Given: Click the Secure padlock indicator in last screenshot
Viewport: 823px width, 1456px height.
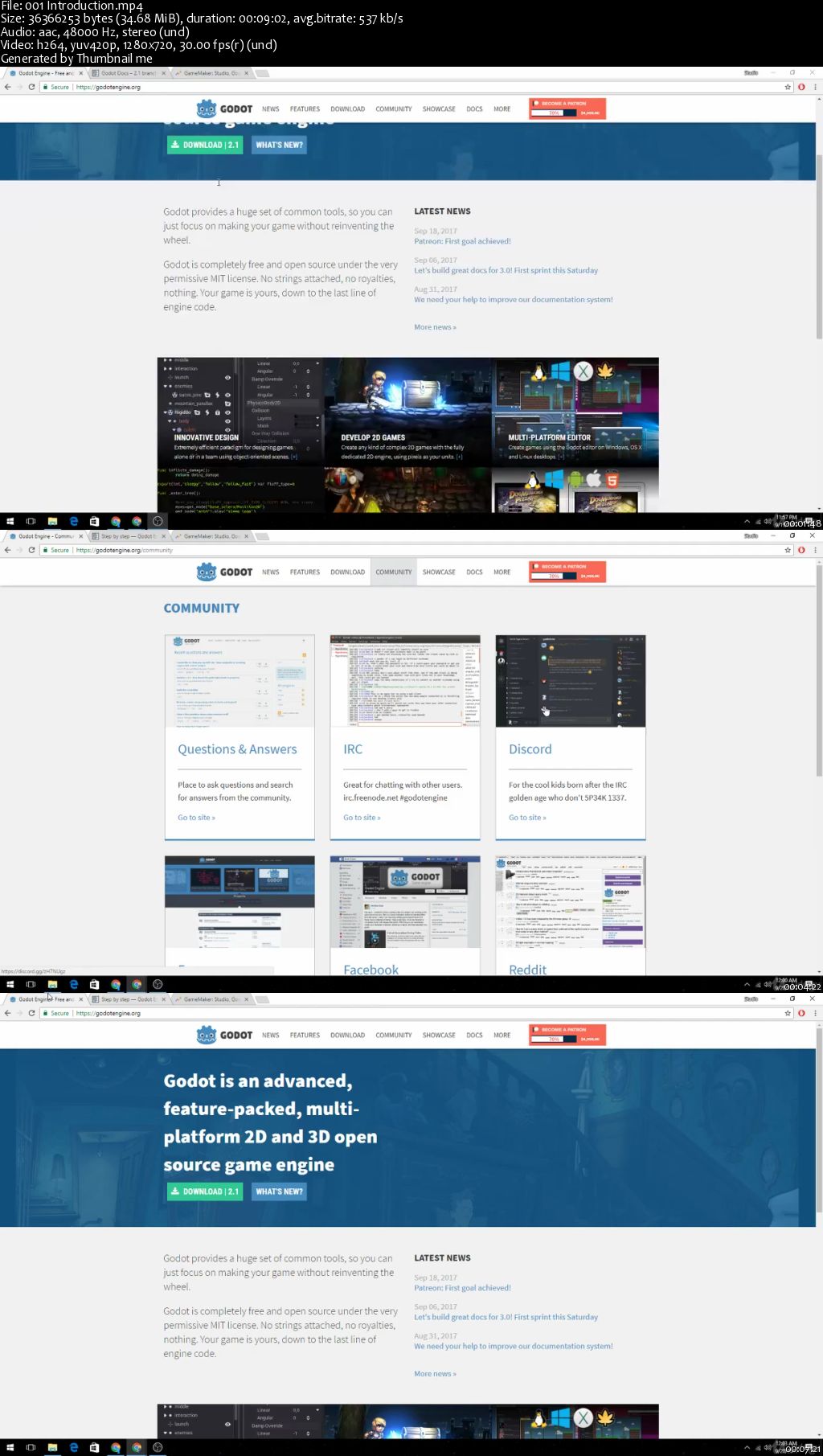Looking at the screenshot, I should point(56,1013).
